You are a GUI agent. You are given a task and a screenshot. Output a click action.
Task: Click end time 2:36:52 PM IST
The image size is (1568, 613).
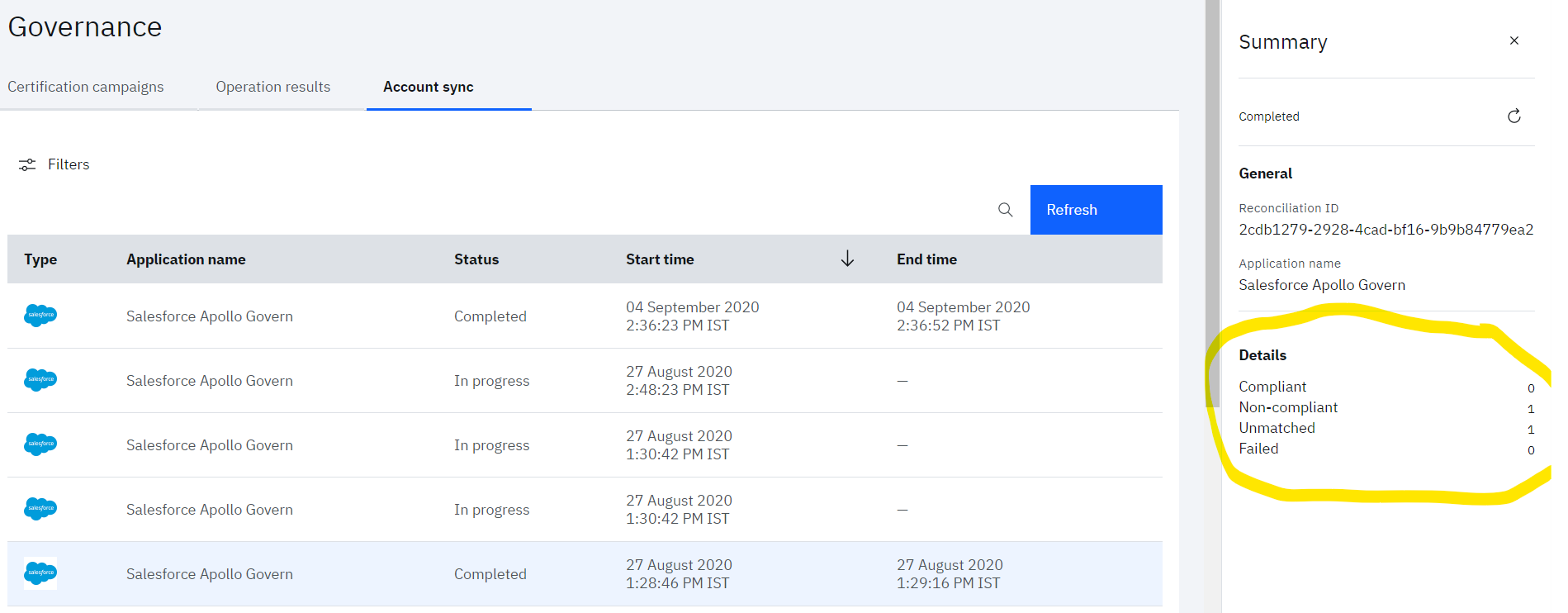click(x=948, y=326)
